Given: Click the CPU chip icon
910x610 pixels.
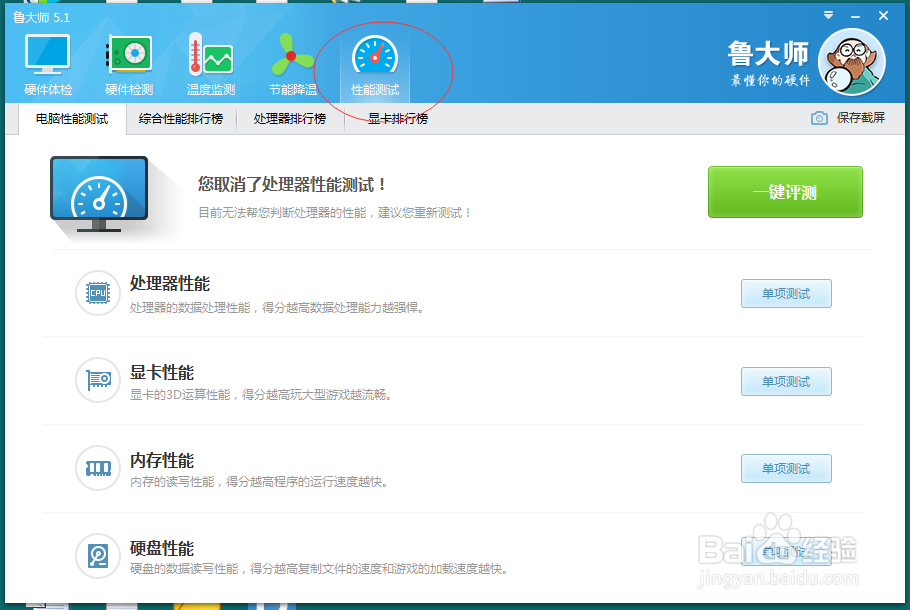Looking at the screenshot, I should pos(98,293).
